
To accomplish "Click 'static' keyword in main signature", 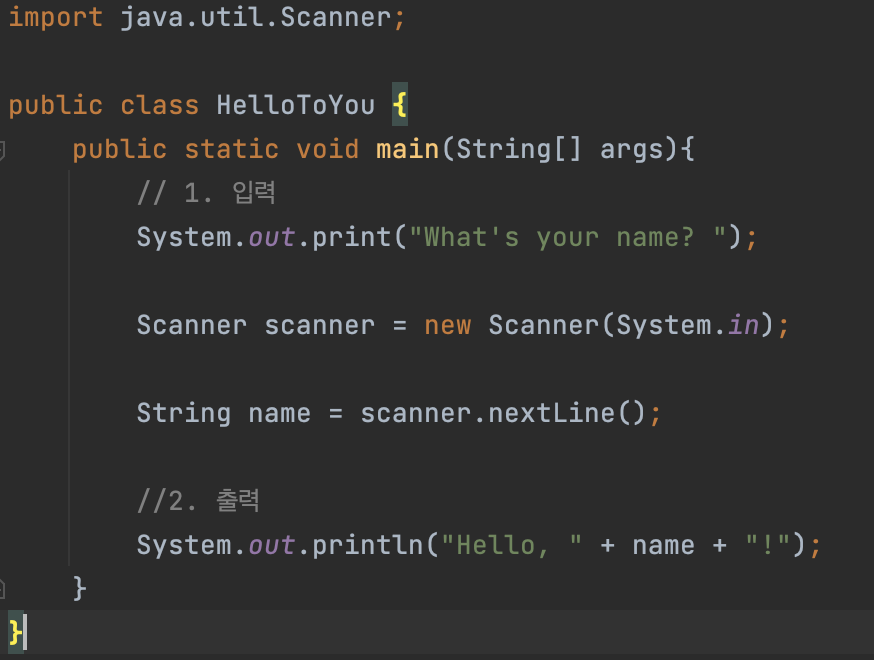I will tap(231, 149).
